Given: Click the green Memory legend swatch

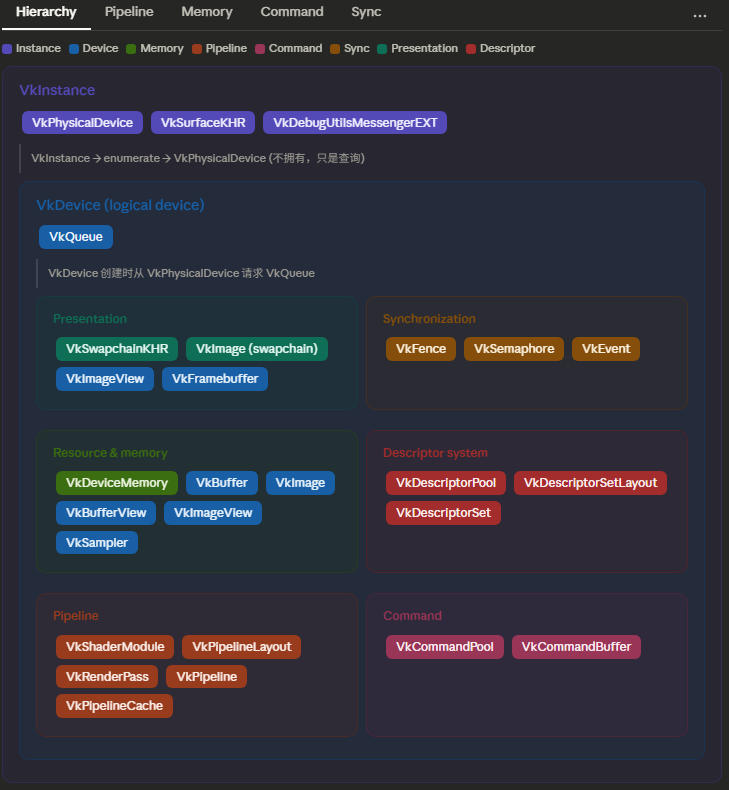Looking at the screenshot, I should [x=131, y=48].
